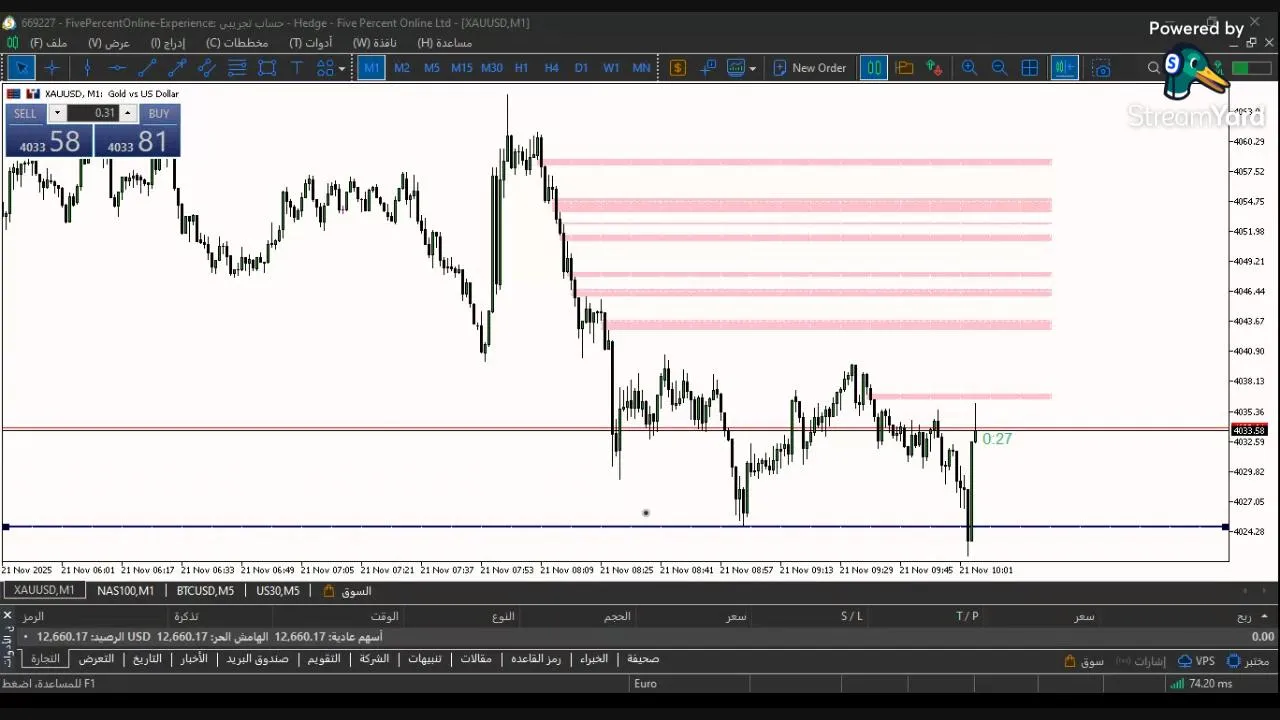Choose the vertical line drawing tool

coord(87,68)
